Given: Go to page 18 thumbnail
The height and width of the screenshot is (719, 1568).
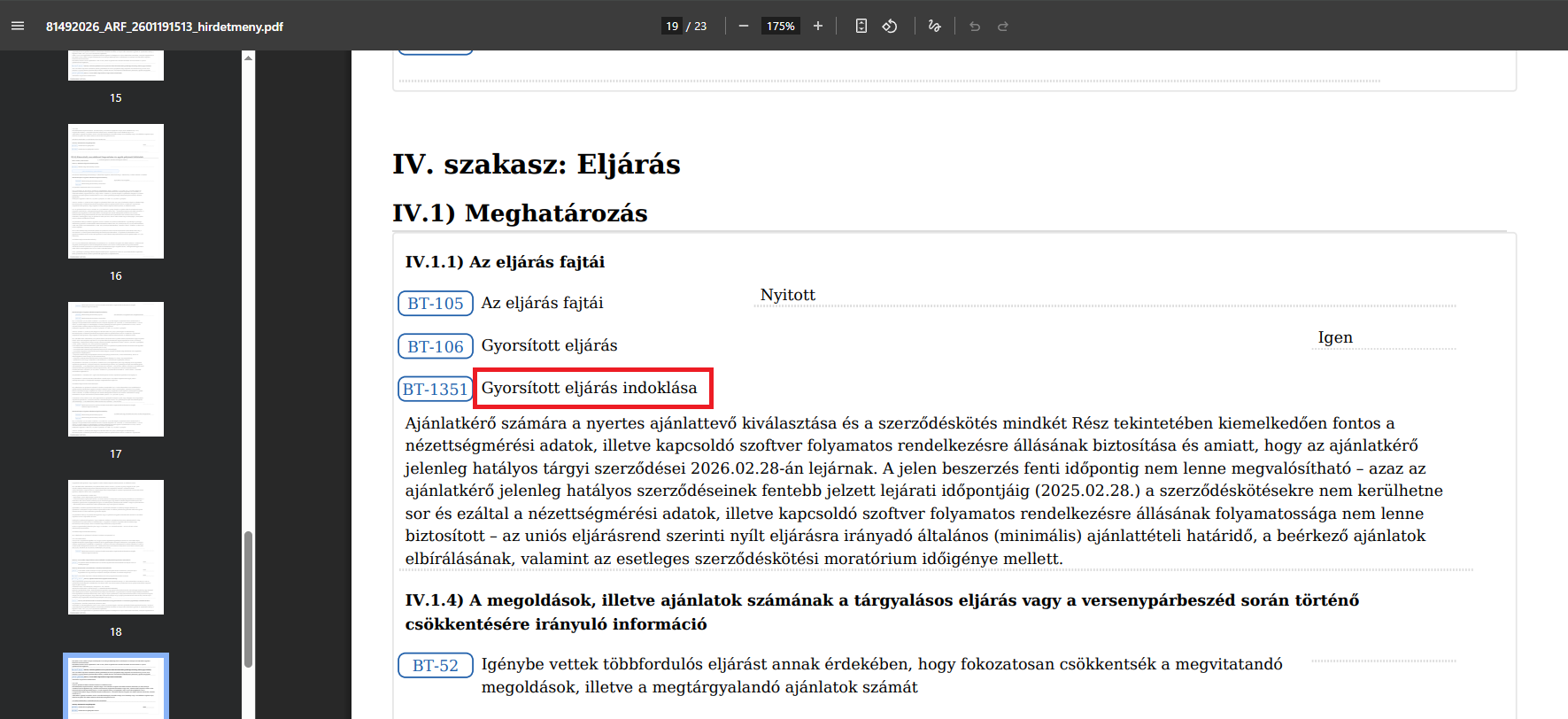Looking at the screenshot, I should coord(116,547).
